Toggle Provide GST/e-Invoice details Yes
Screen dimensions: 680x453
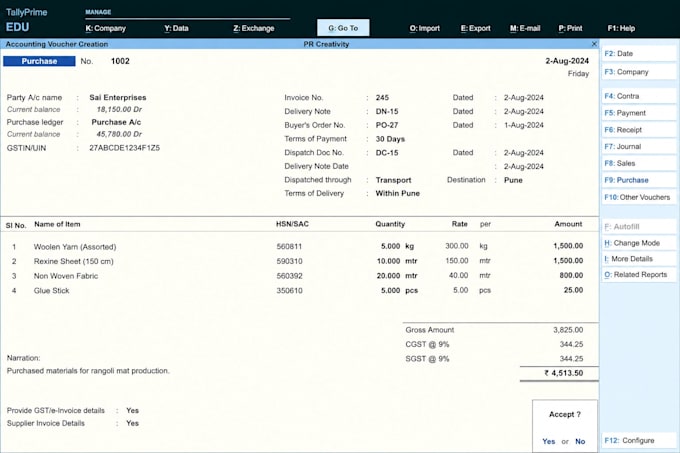[132, 411]
